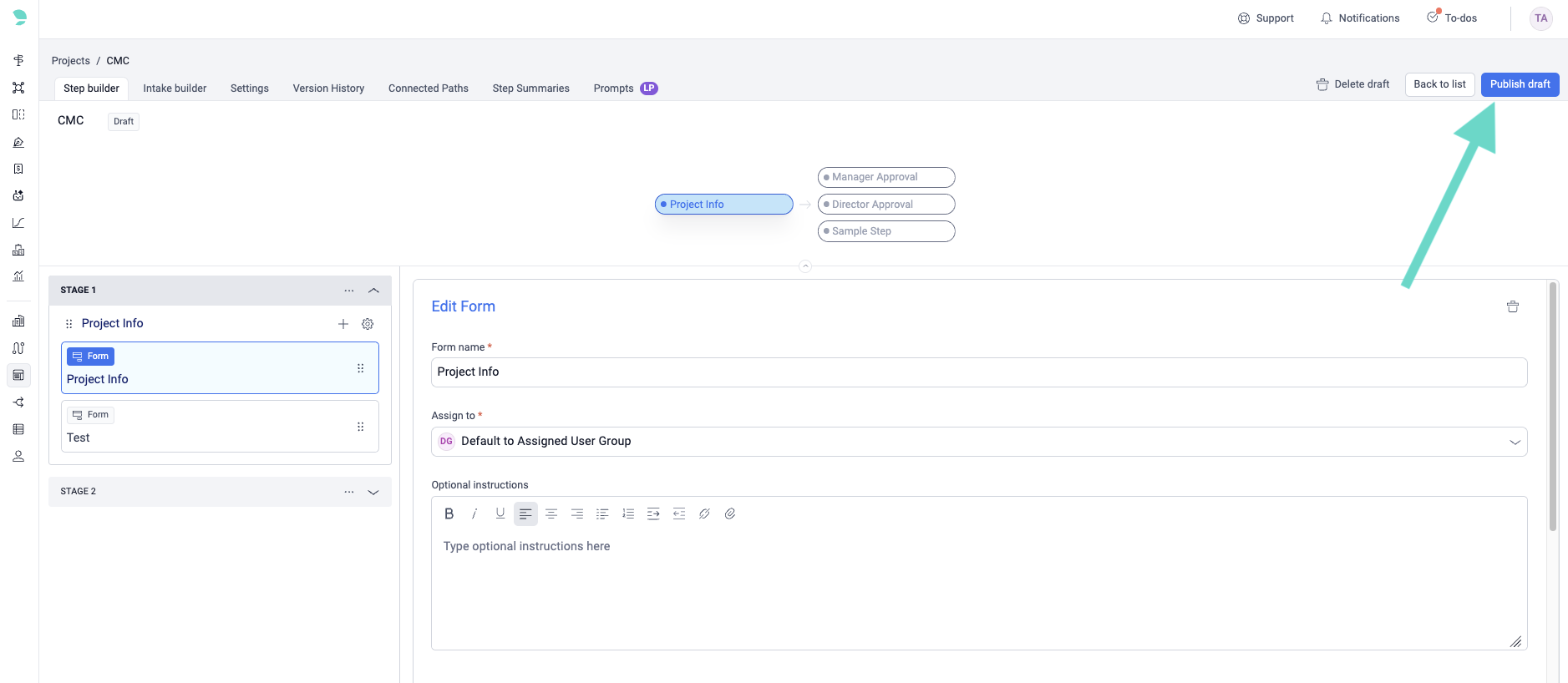This screenshot has width=1568, height=683.
Task: Select the Test form card
Action: click(209, 427)
